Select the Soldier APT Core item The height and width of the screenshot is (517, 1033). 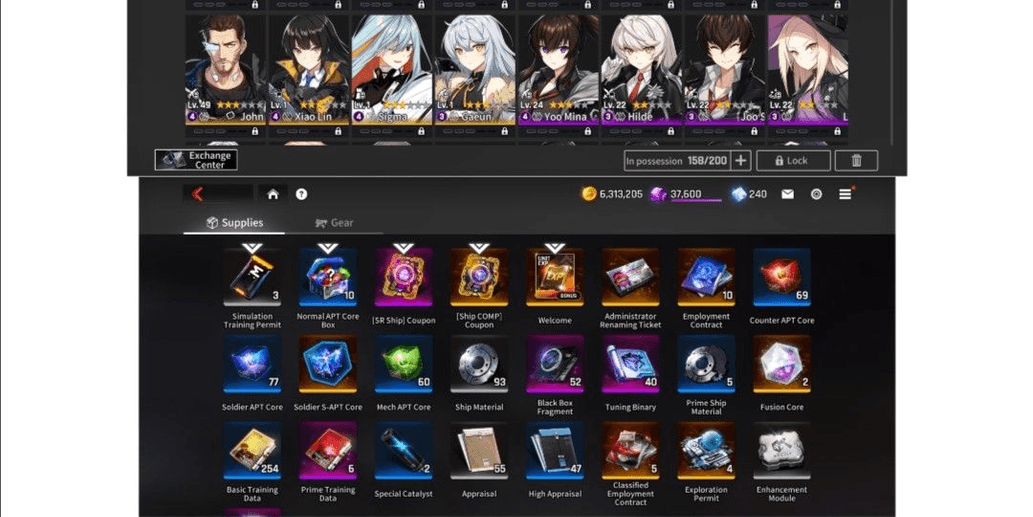(x=252, y=364)
